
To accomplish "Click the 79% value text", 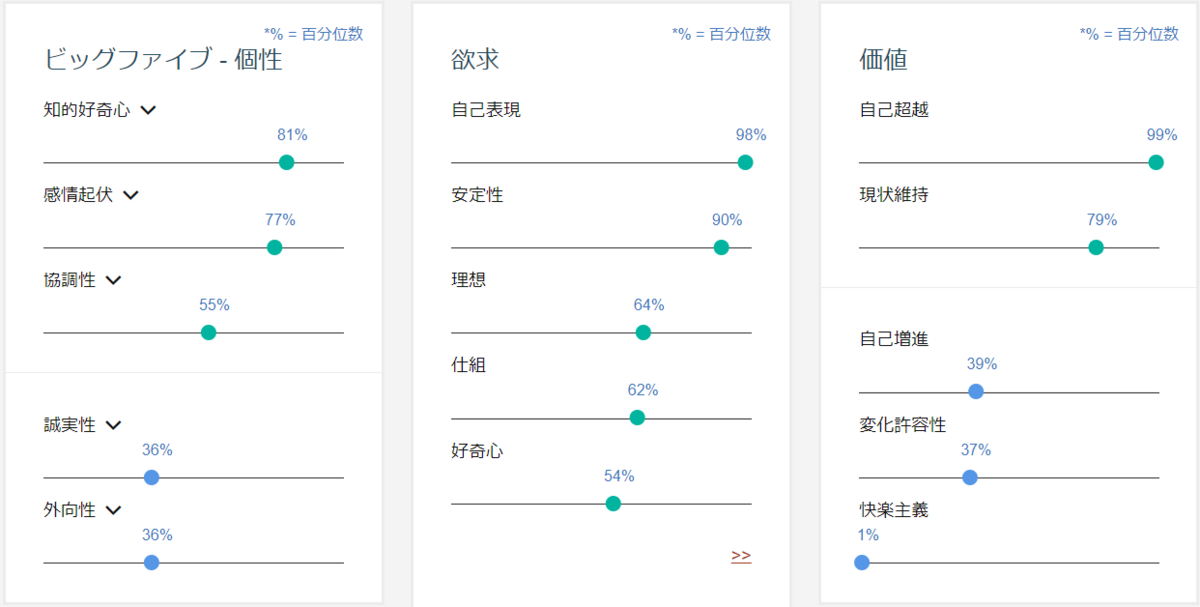I will [1102, 220].
